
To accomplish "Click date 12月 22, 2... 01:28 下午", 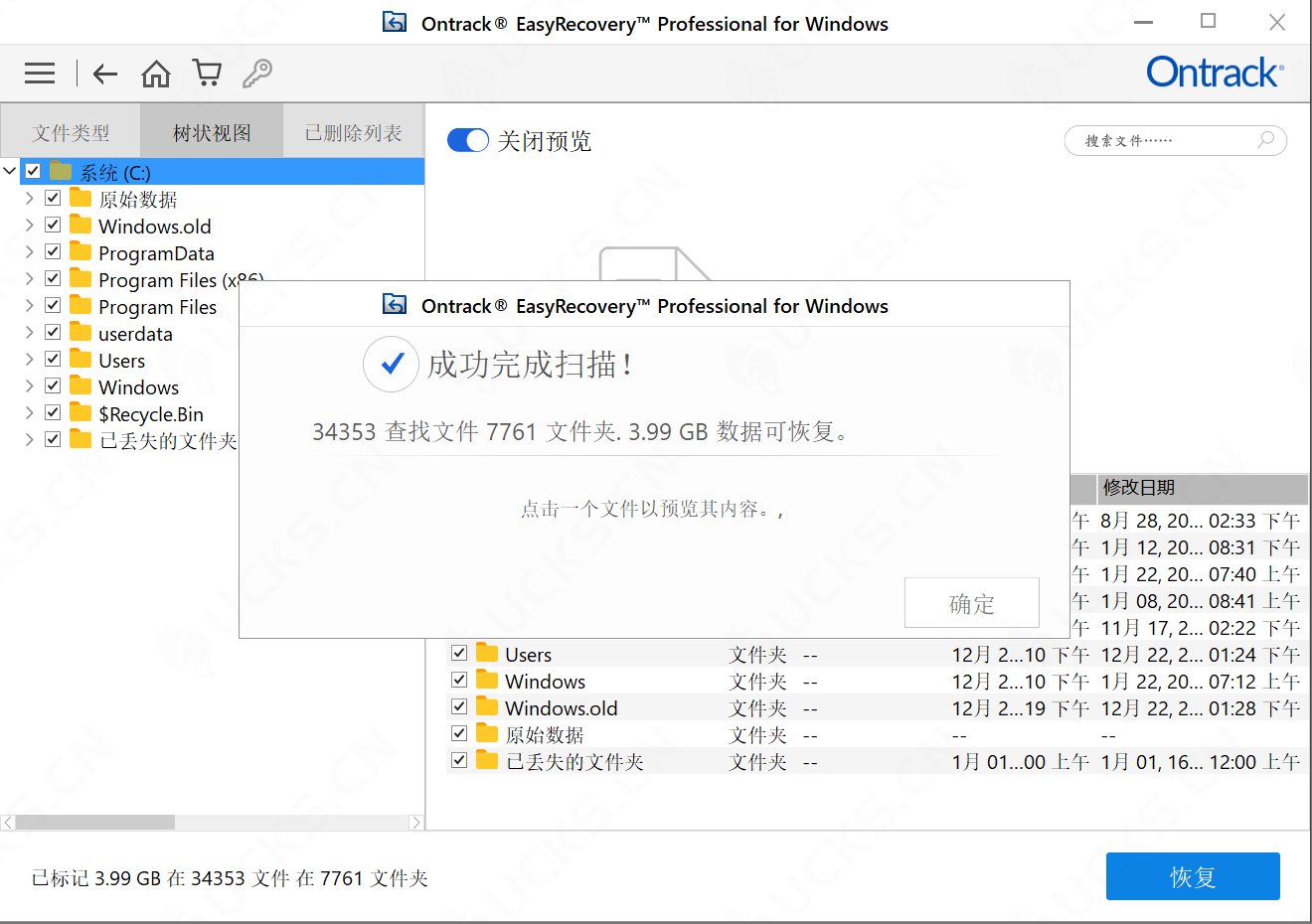I will 1201,708.
